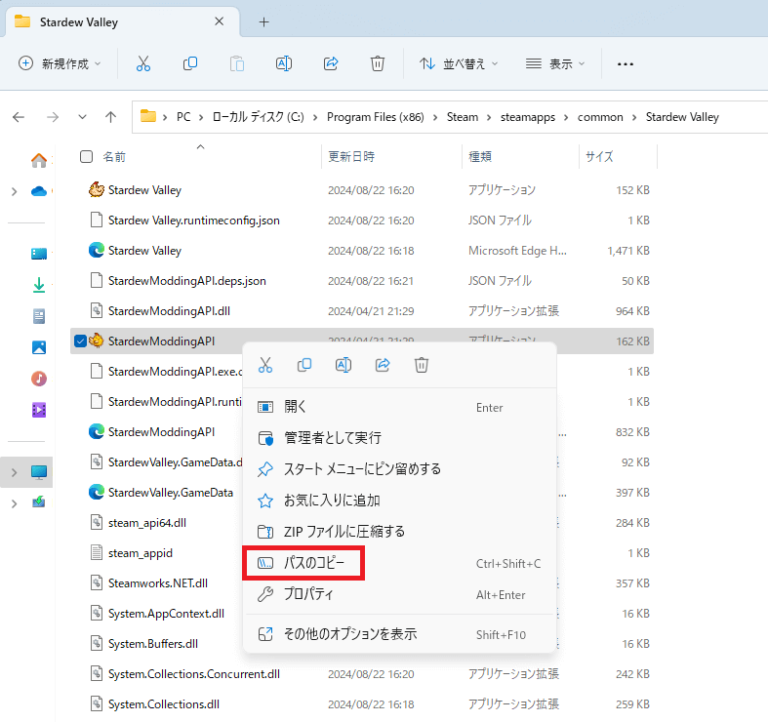The width and height of the screenshot is (768, 722).
Task: Click the Copy icon in context menu
Action: coord(304,365)
